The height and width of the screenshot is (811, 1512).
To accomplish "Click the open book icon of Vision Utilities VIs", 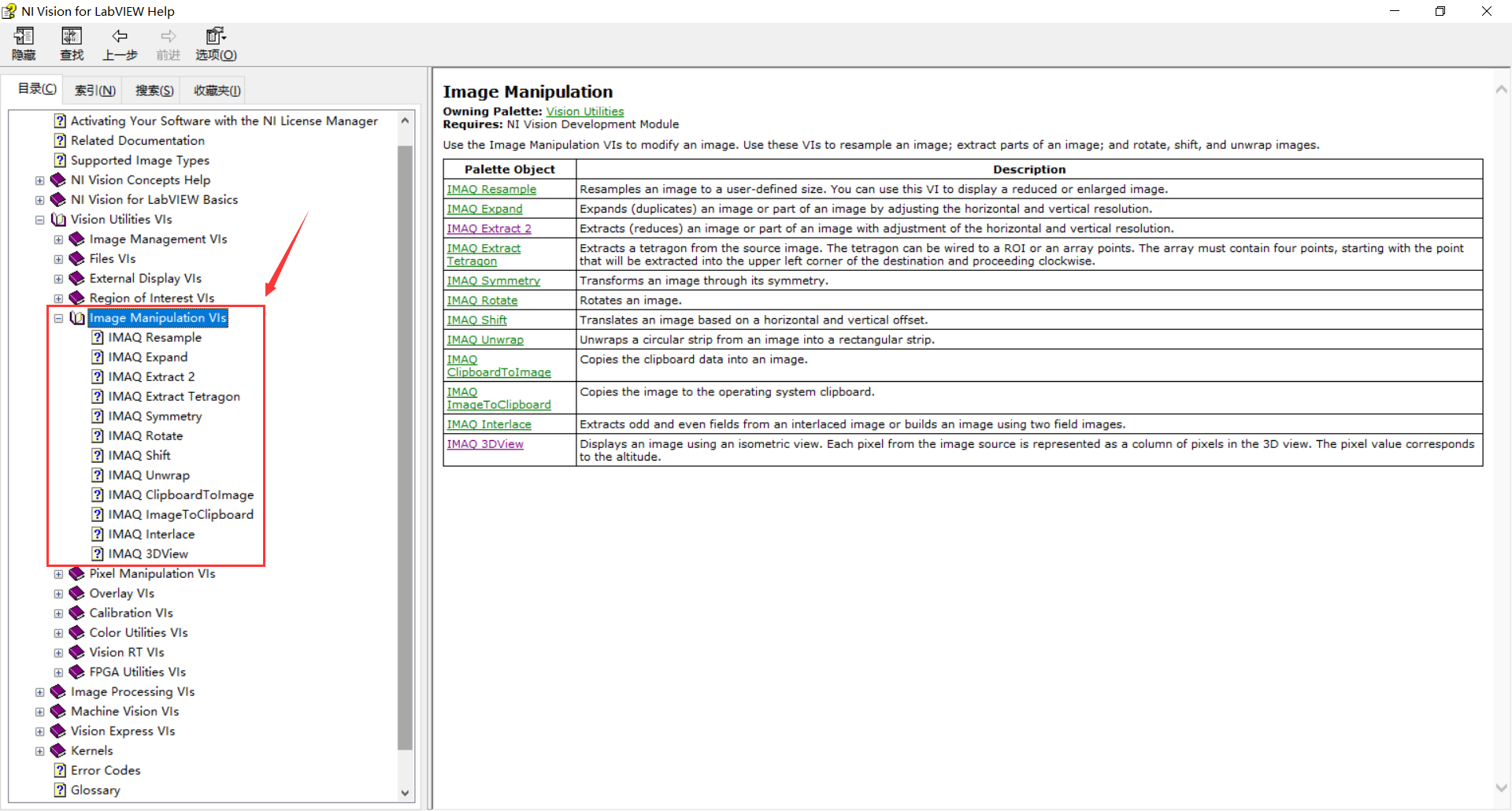I will point(58,220).
